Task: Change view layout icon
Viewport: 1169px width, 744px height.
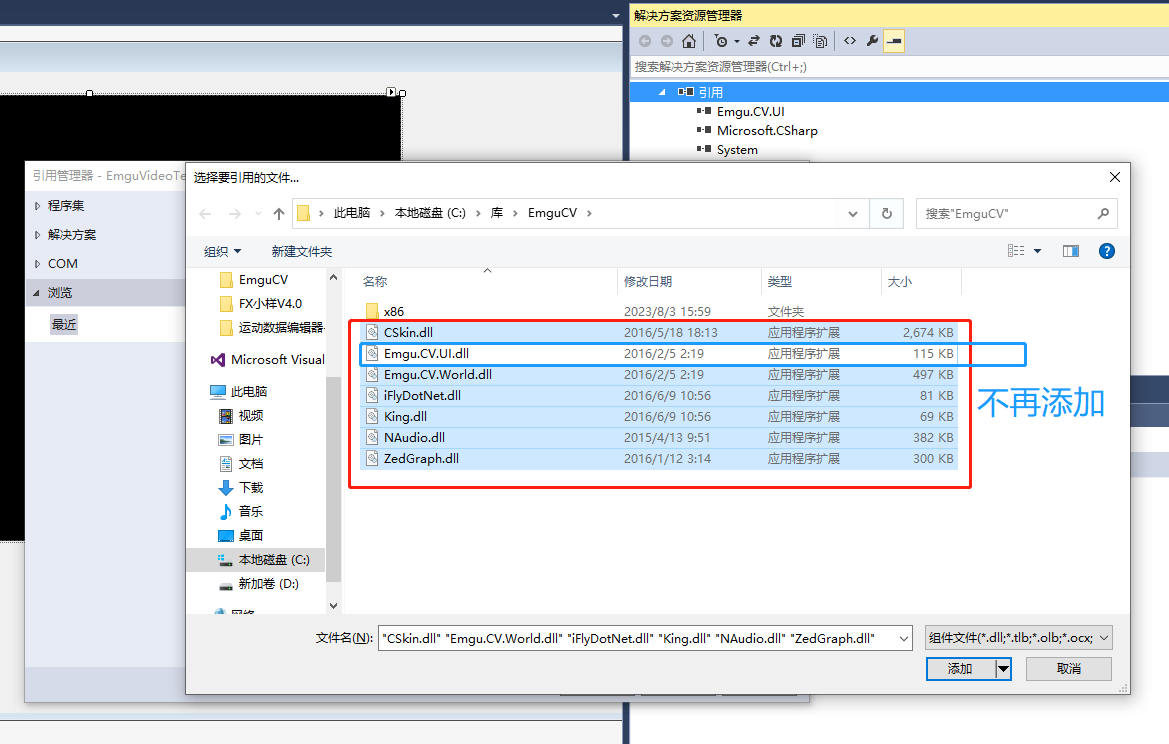Action: coord(1015,251)
